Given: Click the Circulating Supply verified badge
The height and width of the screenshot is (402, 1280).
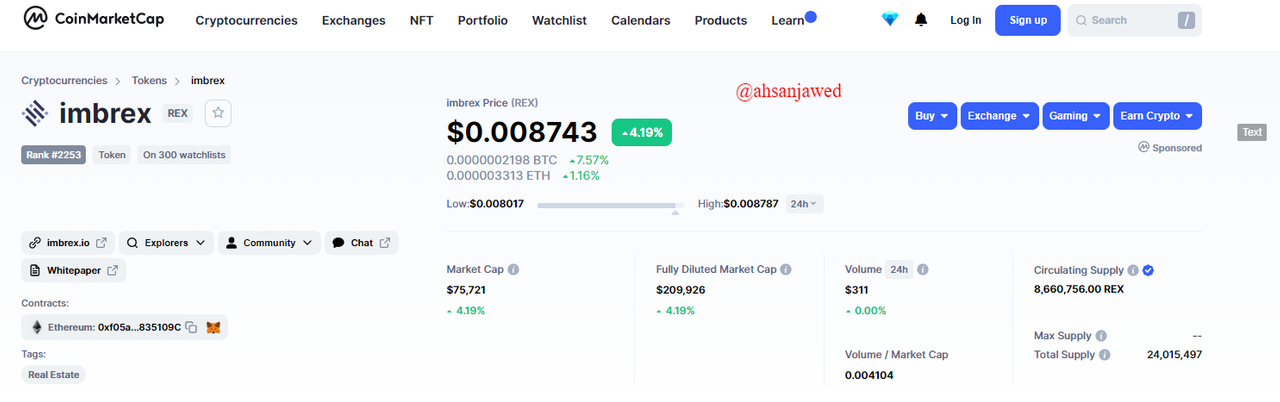Looking at the screenshot, I should [x=1148, y=270].
